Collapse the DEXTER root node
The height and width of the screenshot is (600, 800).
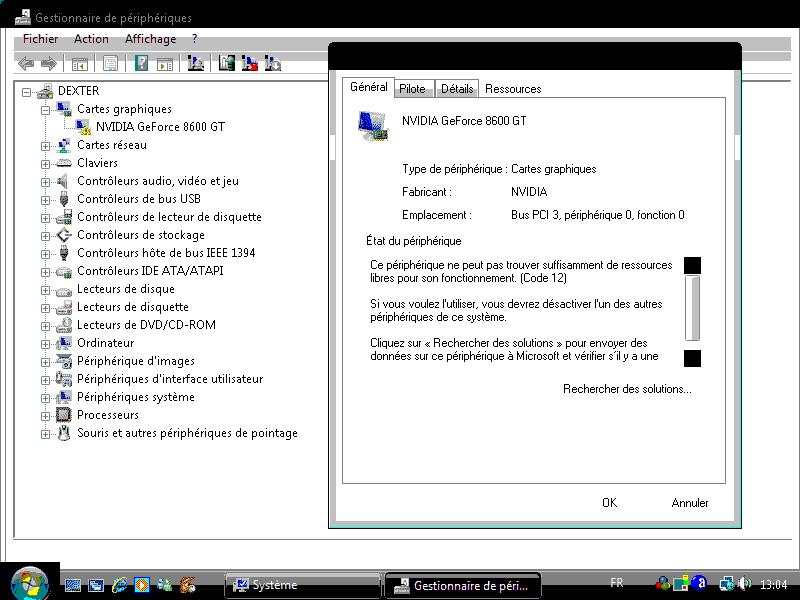click(27, 92)
